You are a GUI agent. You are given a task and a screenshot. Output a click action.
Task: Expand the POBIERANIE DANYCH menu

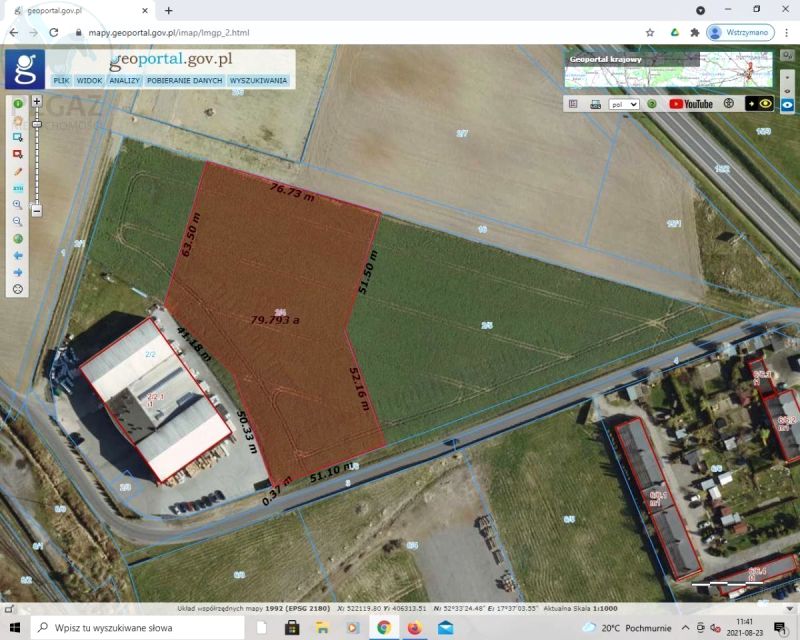[x=185, y=80]
